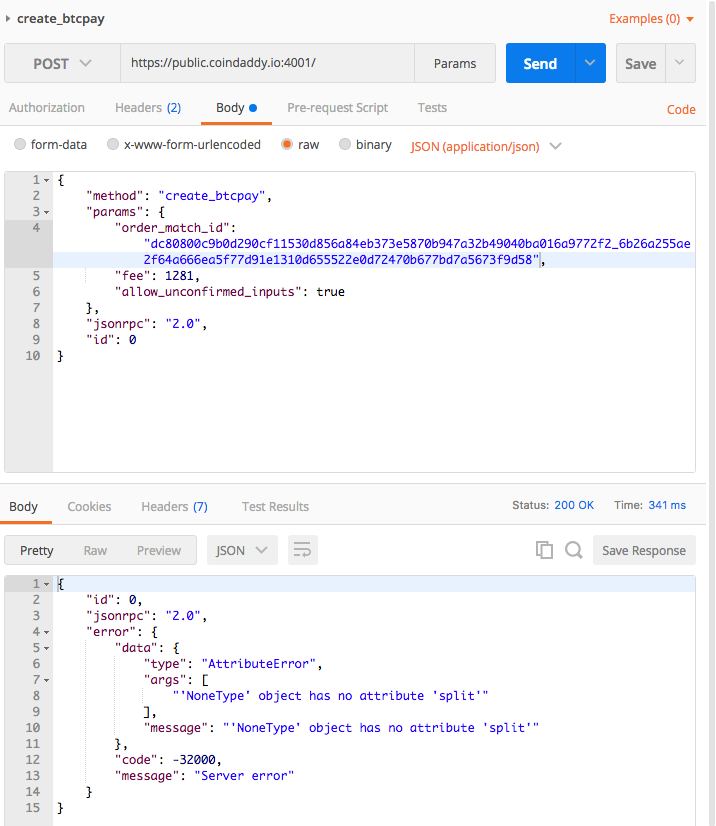This screenshot has height=826, width=716.
Task: Open JSON (application/json) content type dropdown
Action: click(486, 146)
